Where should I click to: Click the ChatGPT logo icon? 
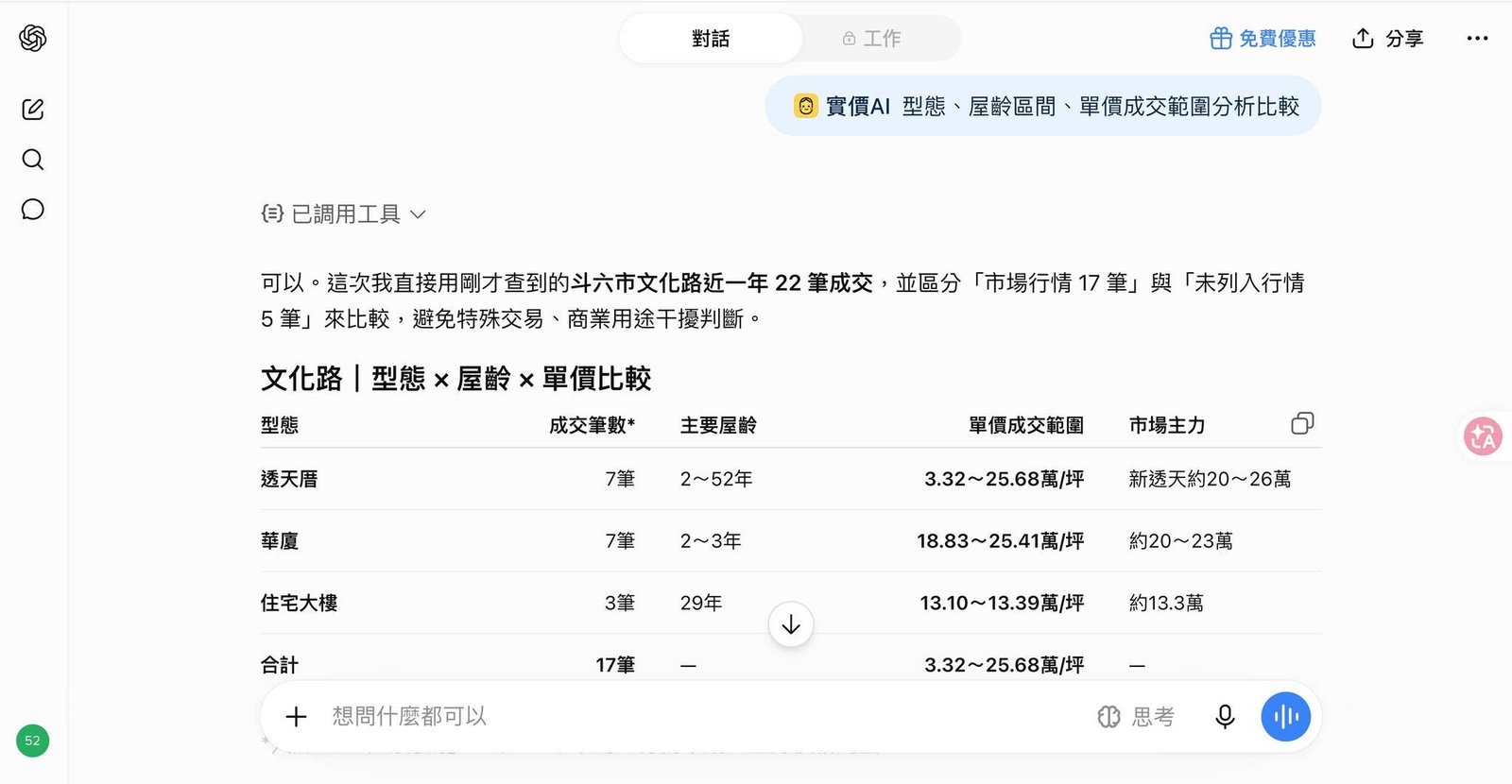tap(33, 38)
